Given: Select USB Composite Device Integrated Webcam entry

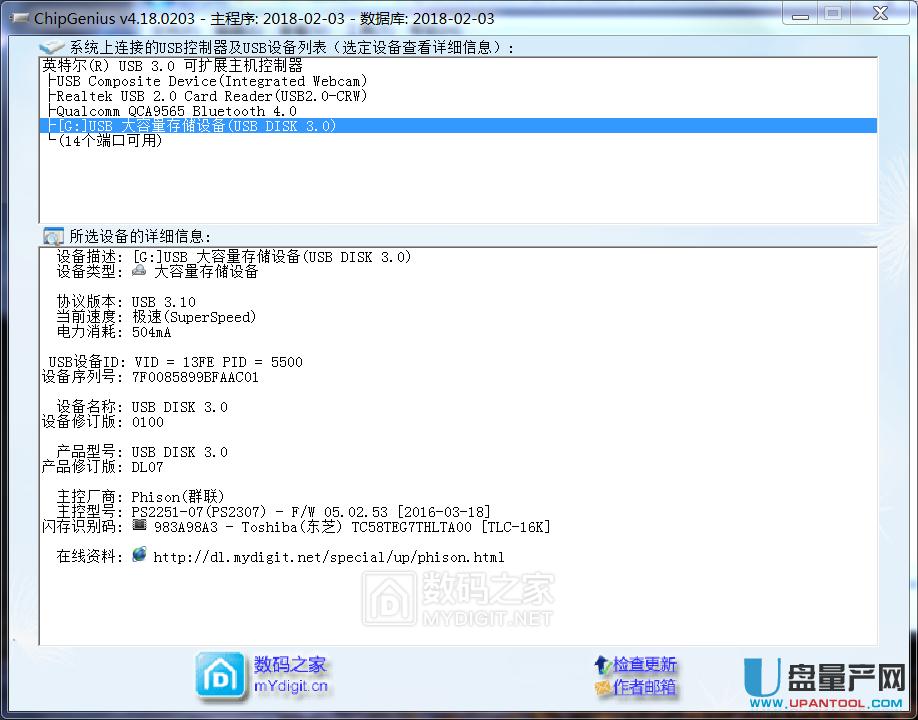Looking at the screenshot, I should (212, 81).
